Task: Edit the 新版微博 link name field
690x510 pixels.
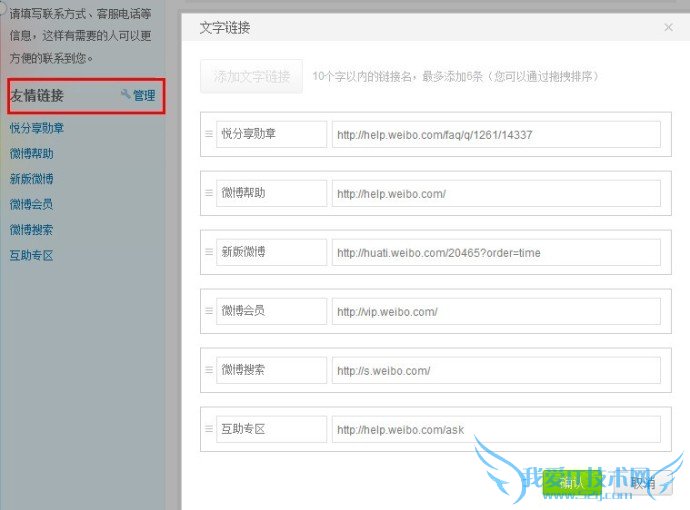Action: [272, 252]
